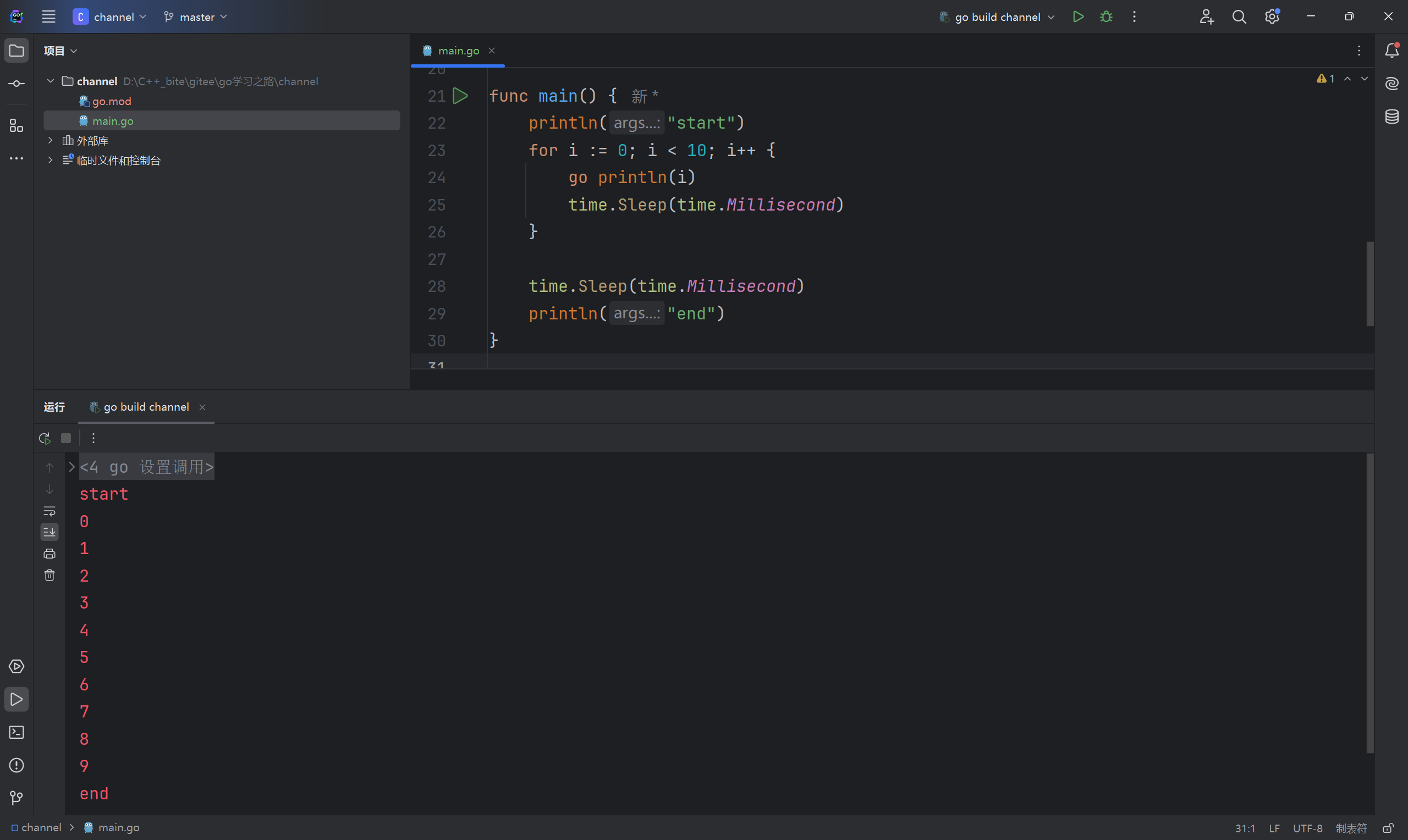This screenshot has width=1408, height=840.
Task: Select go.mod in project tree
Action: [x=112, y=101]
